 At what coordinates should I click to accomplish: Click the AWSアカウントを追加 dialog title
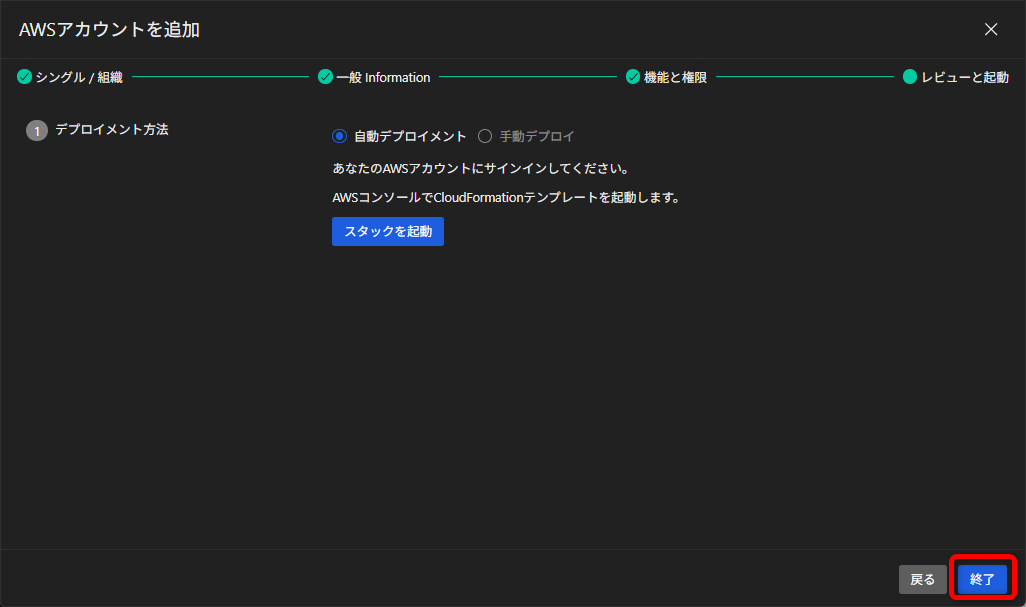point(109,29)
